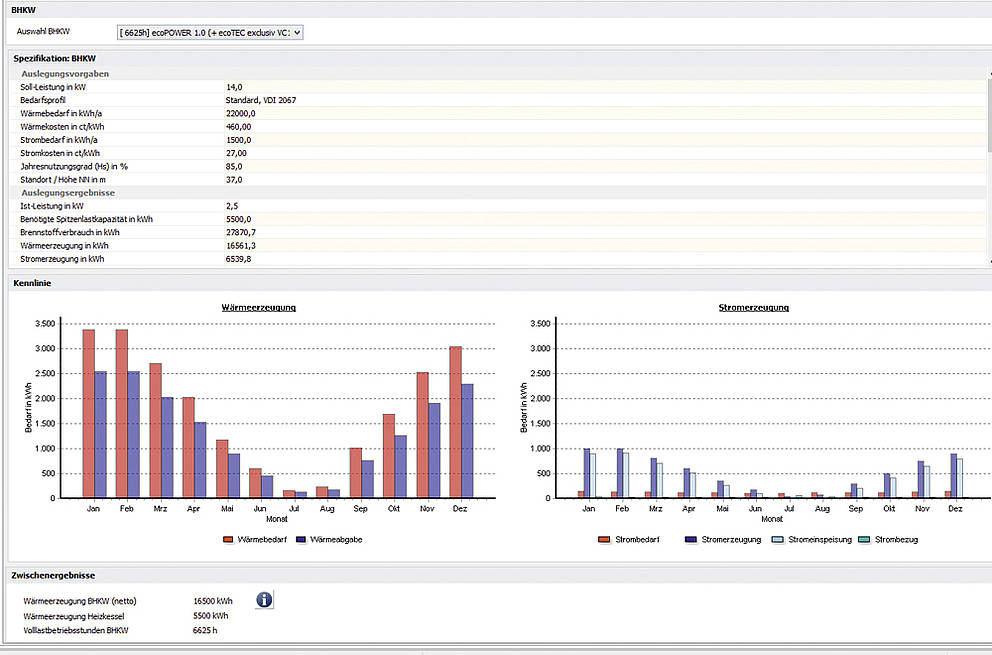This screenshot has width=992, height=655.
Task: Click the red Wärmebedarf legend swatch
Action: (x=230, y=539)
